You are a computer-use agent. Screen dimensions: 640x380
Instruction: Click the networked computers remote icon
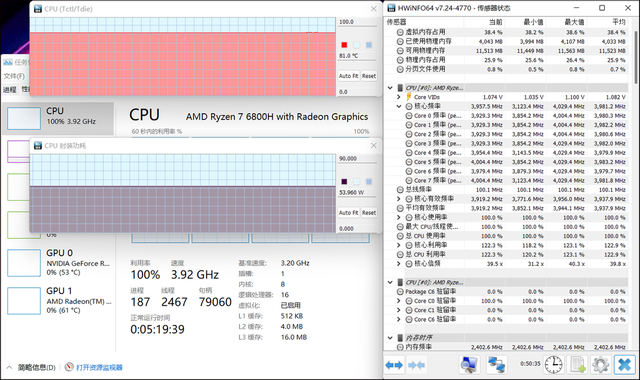[496, 364]
